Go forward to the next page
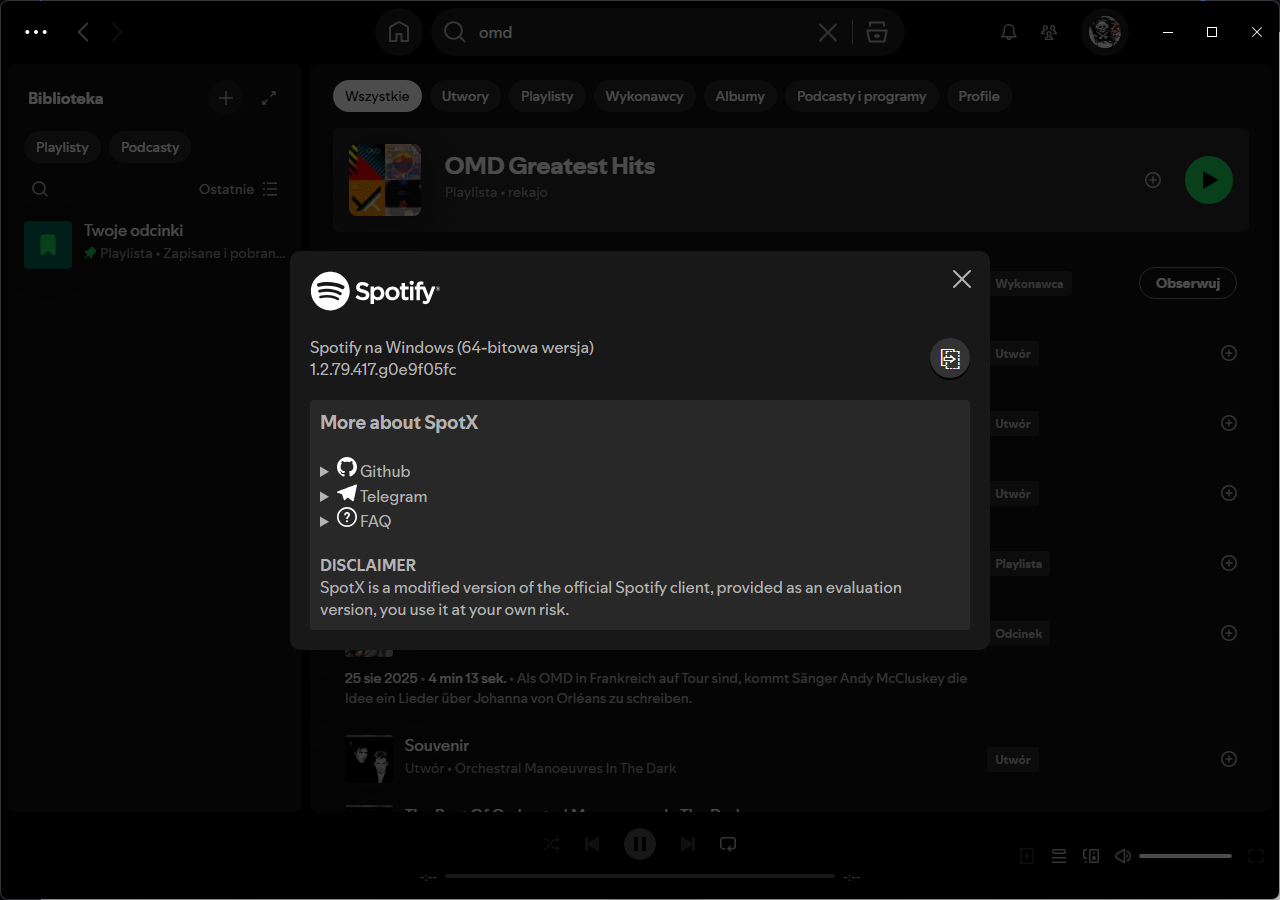The height and width of the screenshot is (900, 1280). 117,32
